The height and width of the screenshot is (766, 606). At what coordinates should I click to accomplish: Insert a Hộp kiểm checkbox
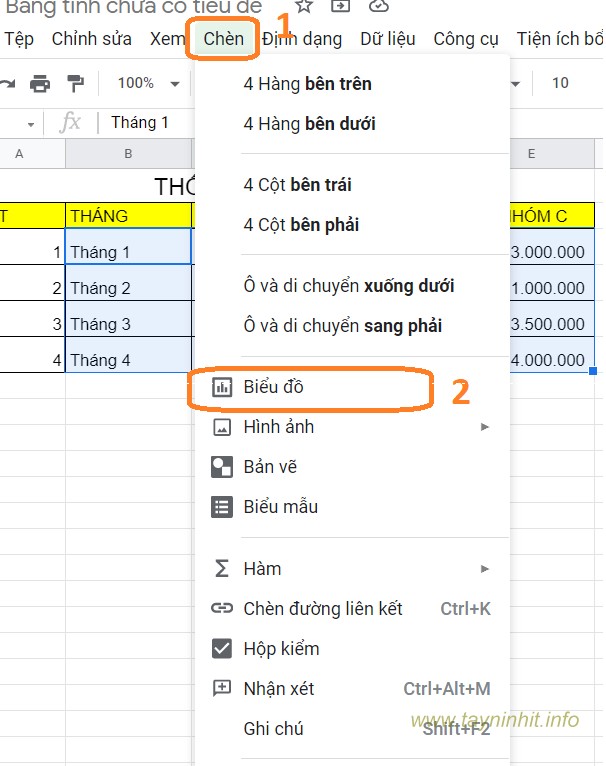[x=280, y=649]
